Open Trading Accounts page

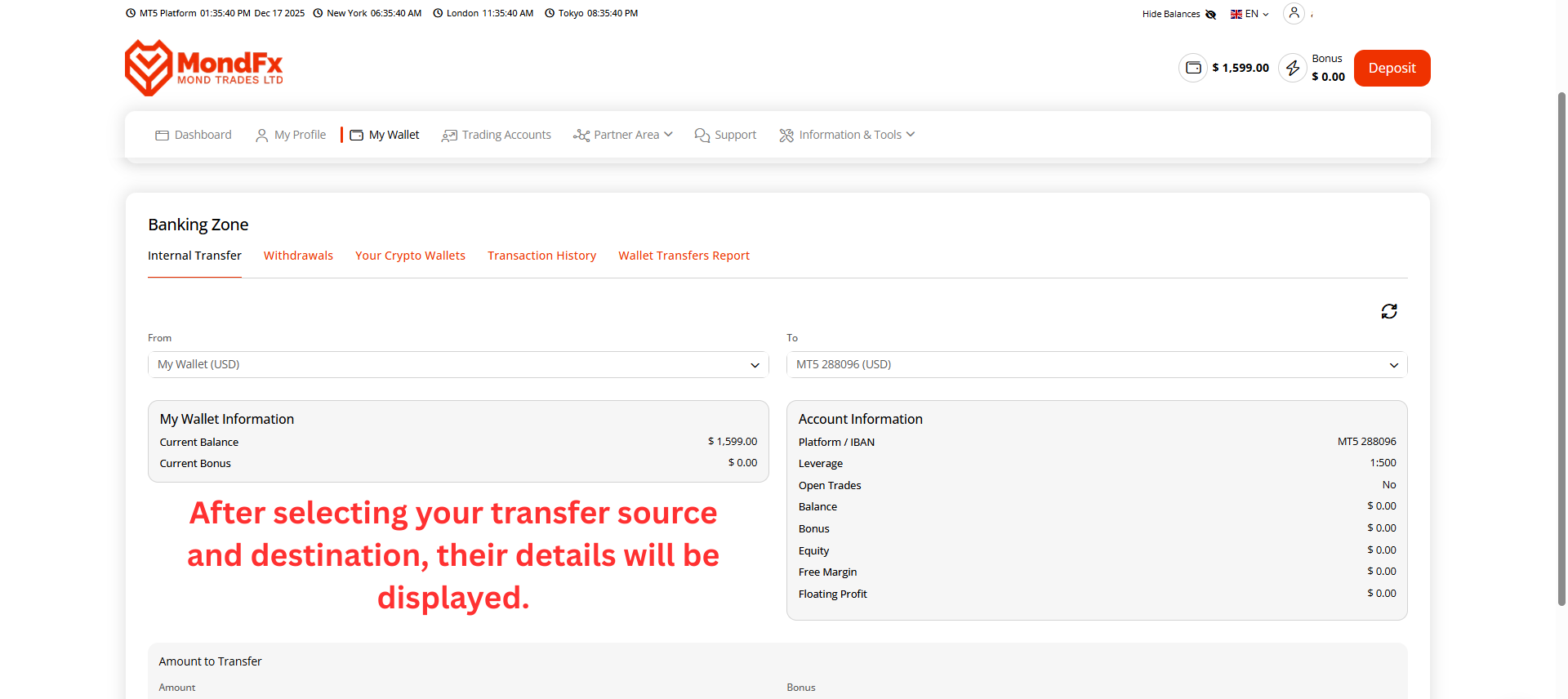pyautogui.click(x=497, y=135)
